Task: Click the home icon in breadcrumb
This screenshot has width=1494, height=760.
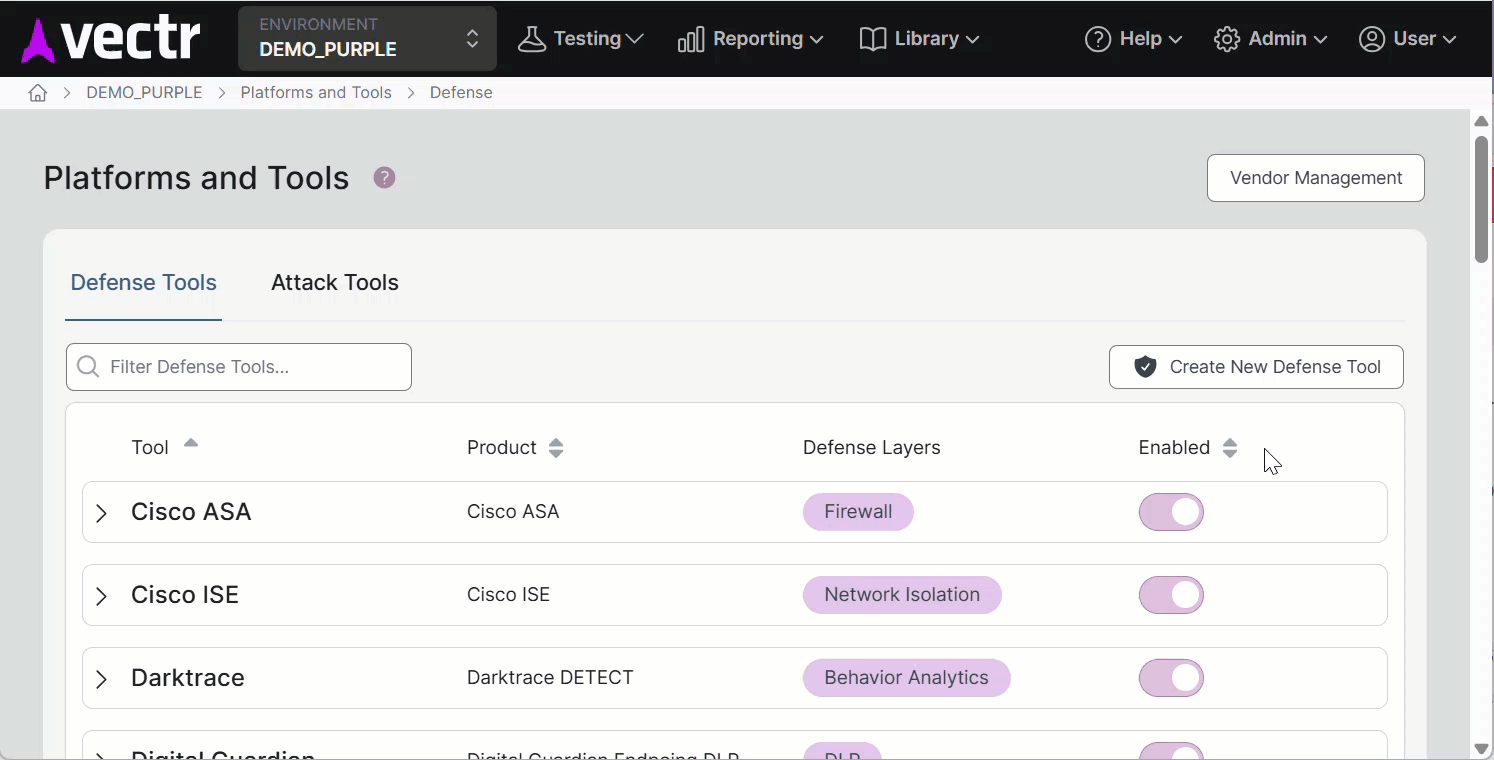Action: point(38,93)
